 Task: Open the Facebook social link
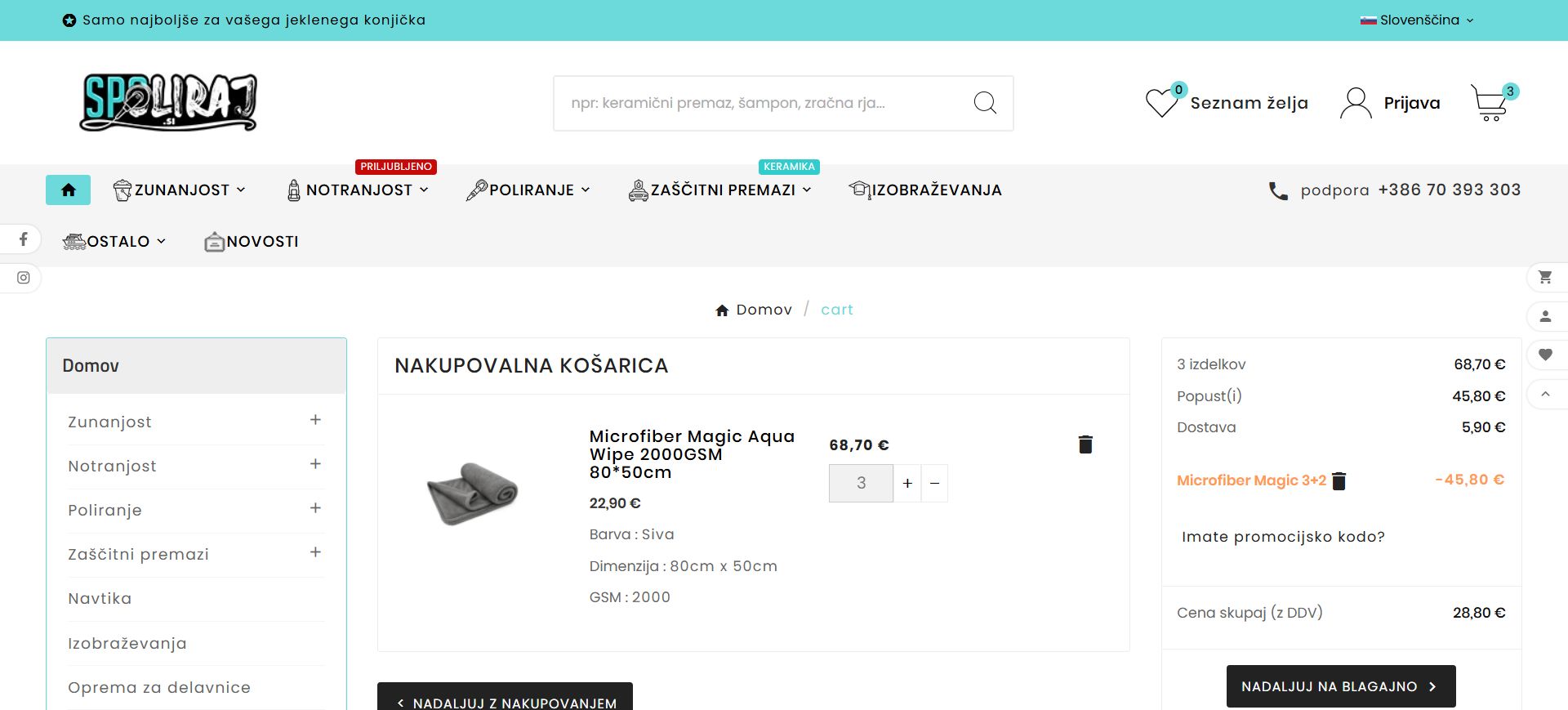pyautogui.click(x=24, y=239)
